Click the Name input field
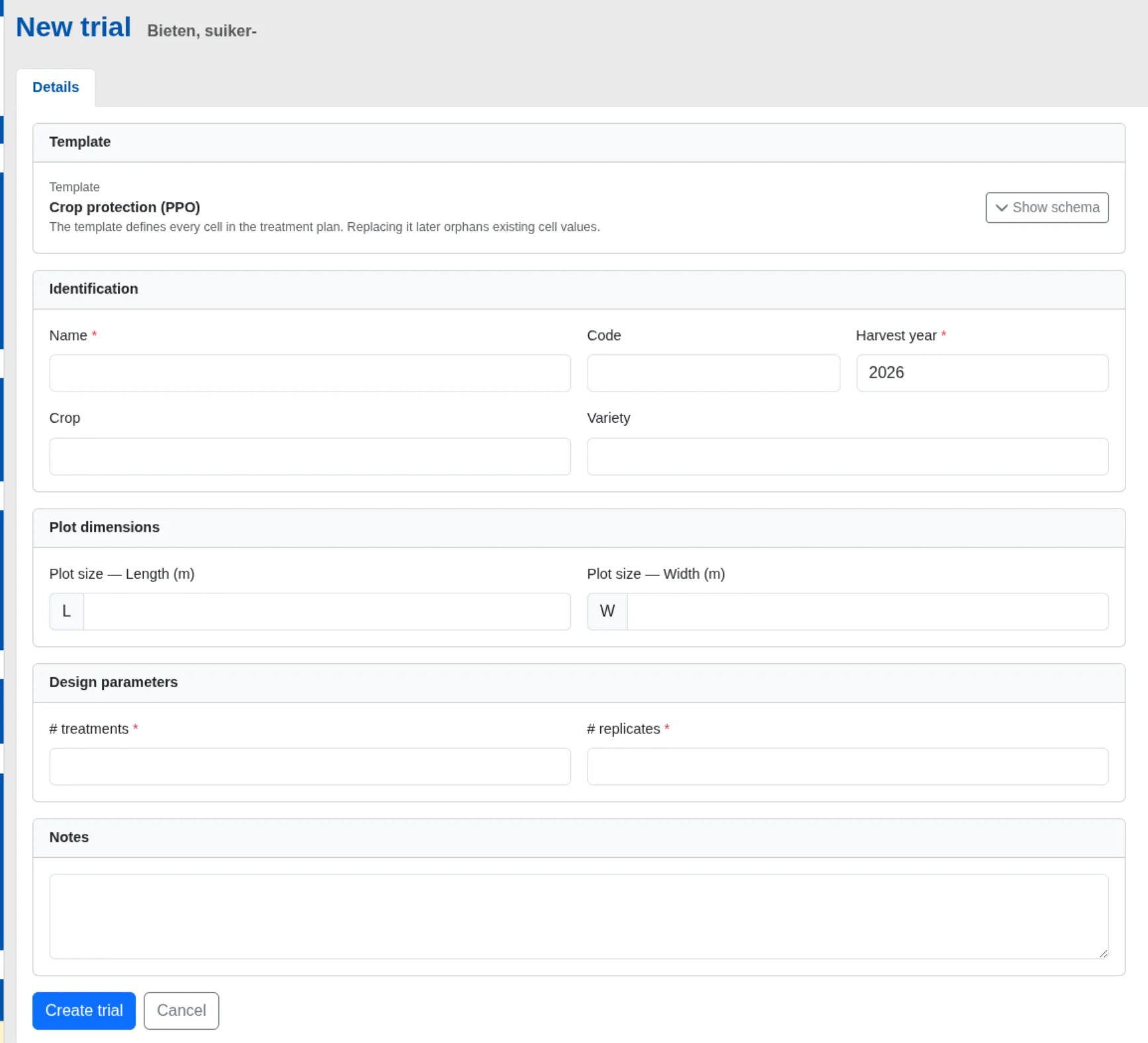 point(309,372)
